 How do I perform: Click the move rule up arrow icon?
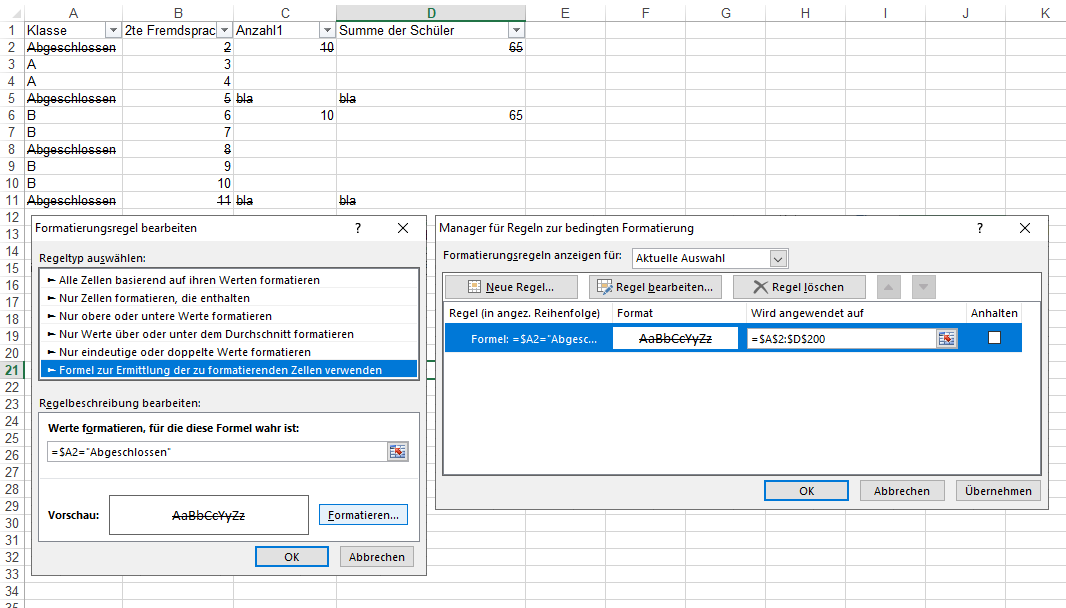pyautogui.click(x=888, y=286)
